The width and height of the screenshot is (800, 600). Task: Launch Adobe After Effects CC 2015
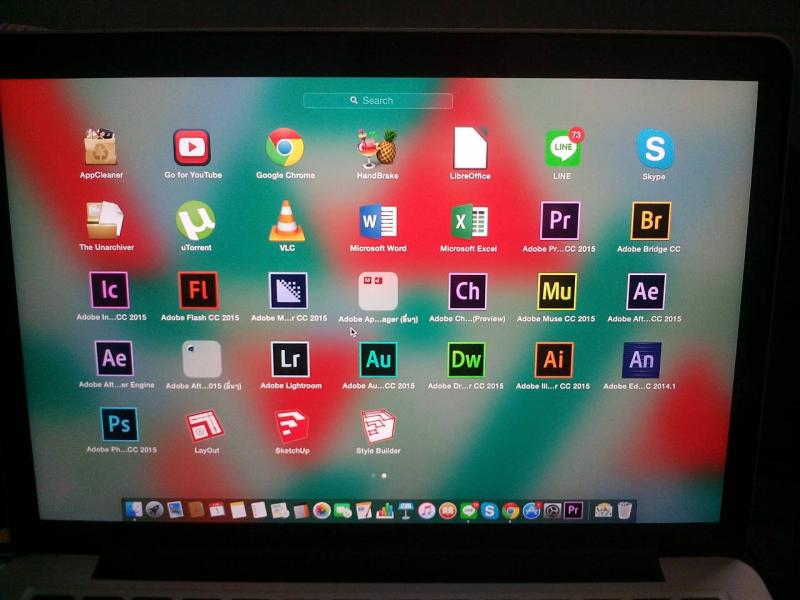[x=646, y=291]
